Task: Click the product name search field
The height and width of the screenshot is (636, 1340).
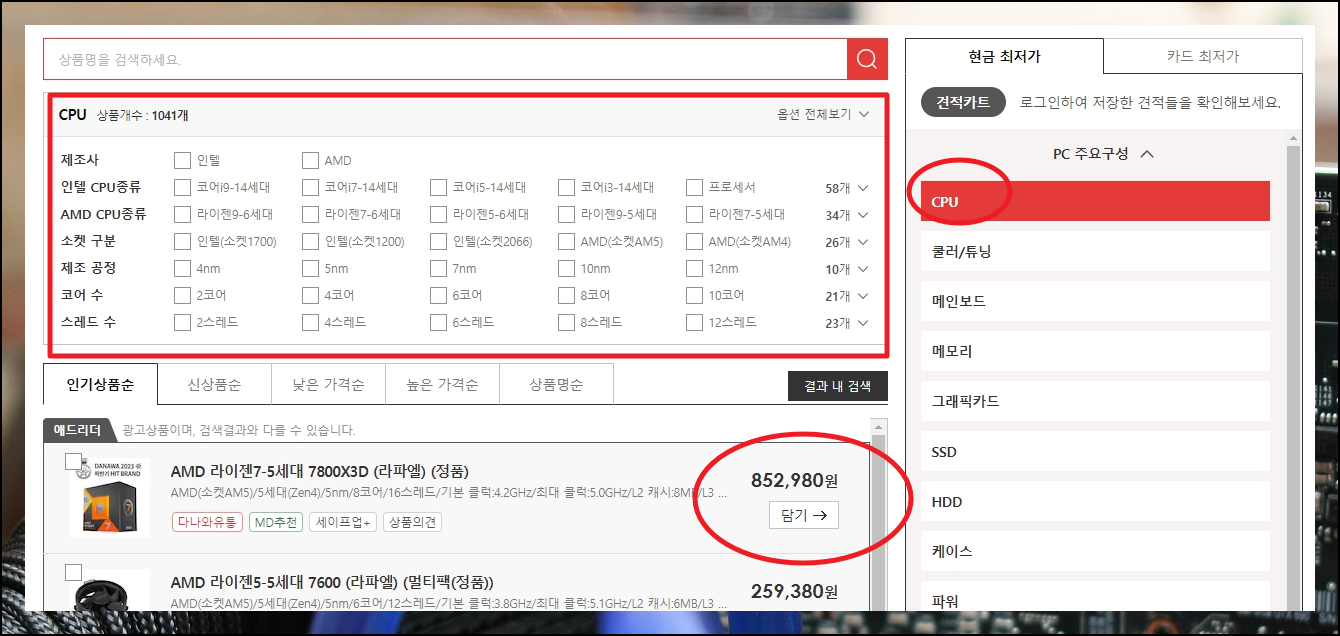Action: pos(445,59)
